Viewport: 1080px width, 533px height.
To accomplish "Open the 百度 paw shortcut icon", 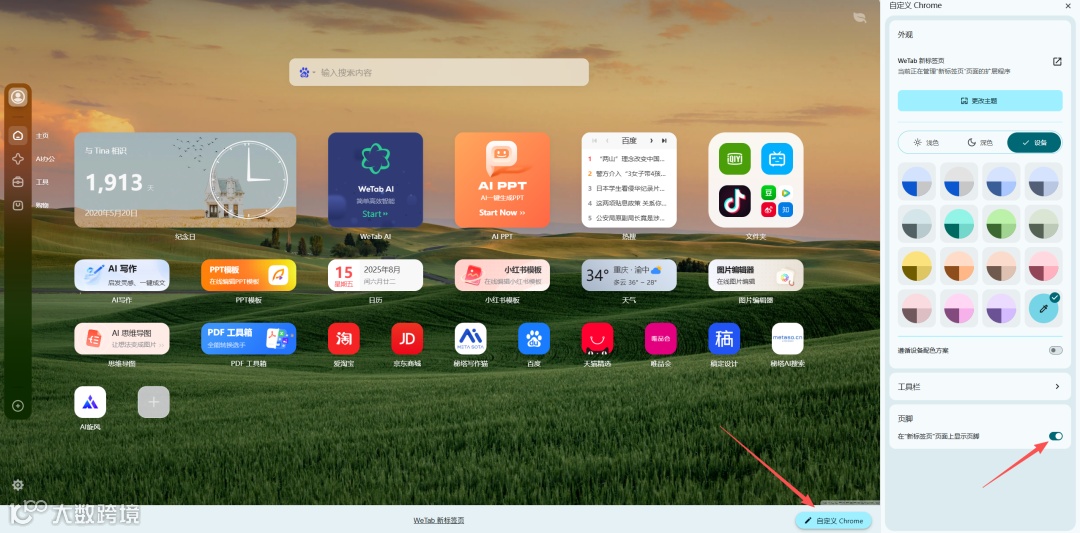I will 534,339.
